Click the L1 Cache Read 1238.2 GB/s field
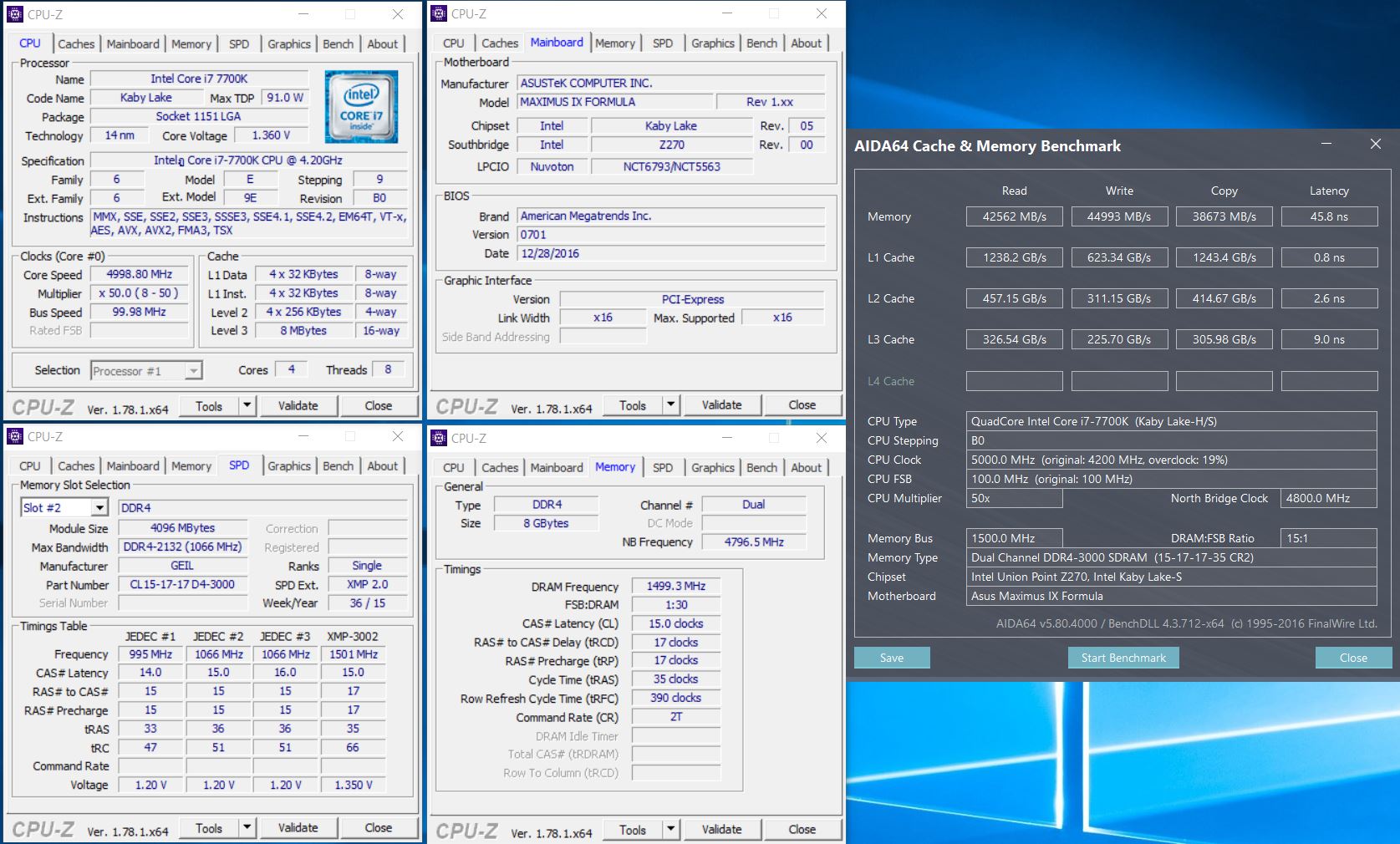 pyautogui.click(x=1014, y=257)
